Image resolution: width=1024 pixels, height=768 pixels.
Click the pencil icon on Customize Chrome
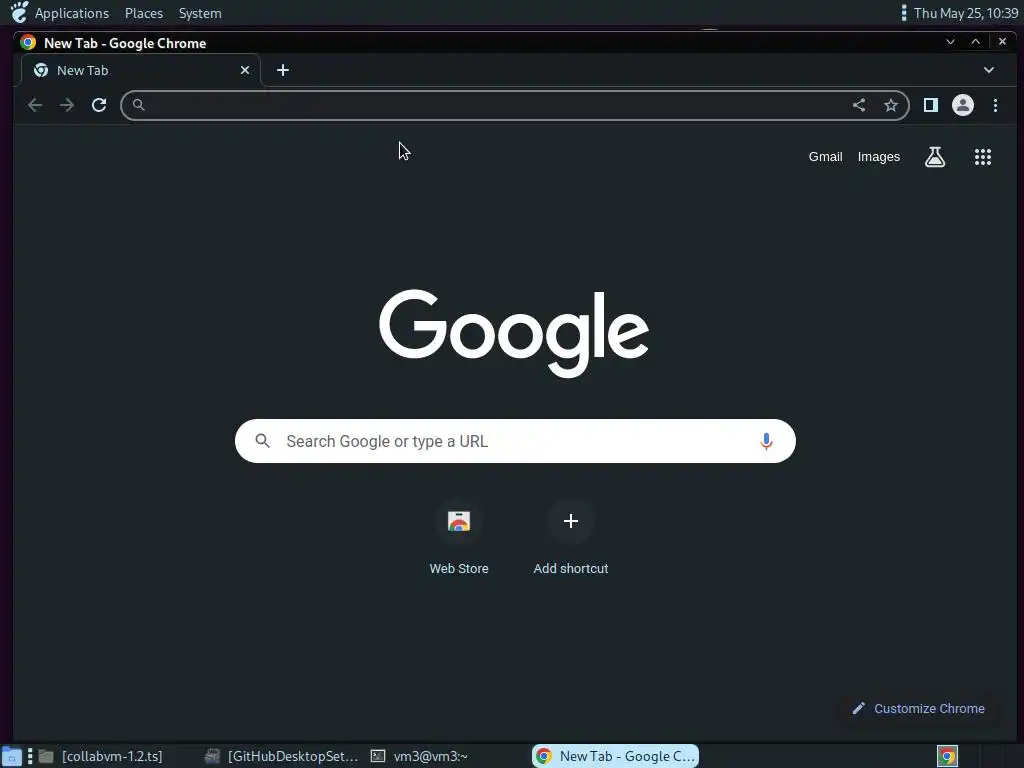pyautogui.click(x=859, y=709)
